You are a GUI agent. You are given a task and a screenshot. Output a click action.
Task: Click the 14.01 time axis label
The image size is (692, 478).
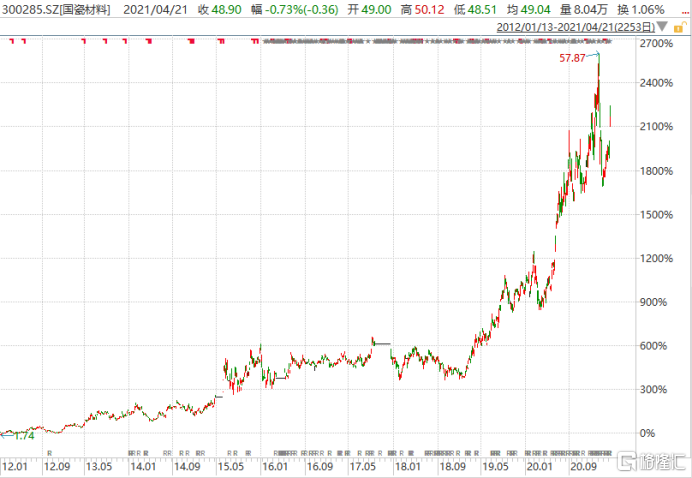click(x=143, y=467)
